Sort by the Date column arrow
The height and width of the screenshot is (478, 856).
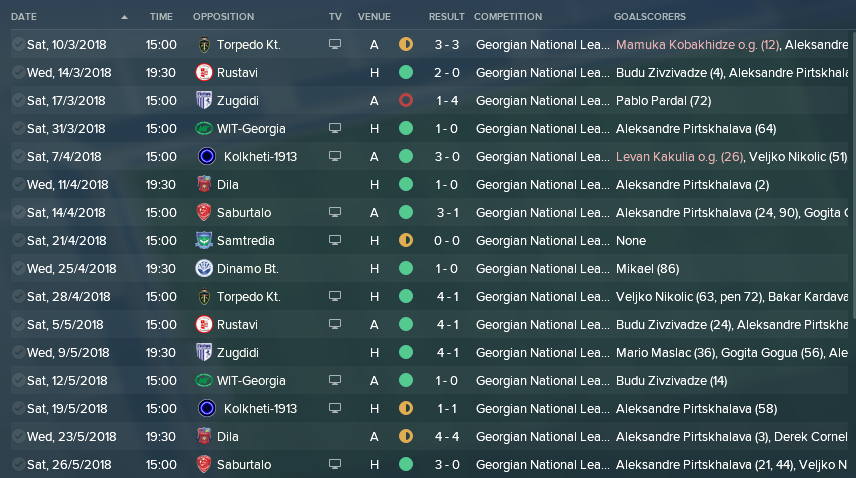[124, 17]
